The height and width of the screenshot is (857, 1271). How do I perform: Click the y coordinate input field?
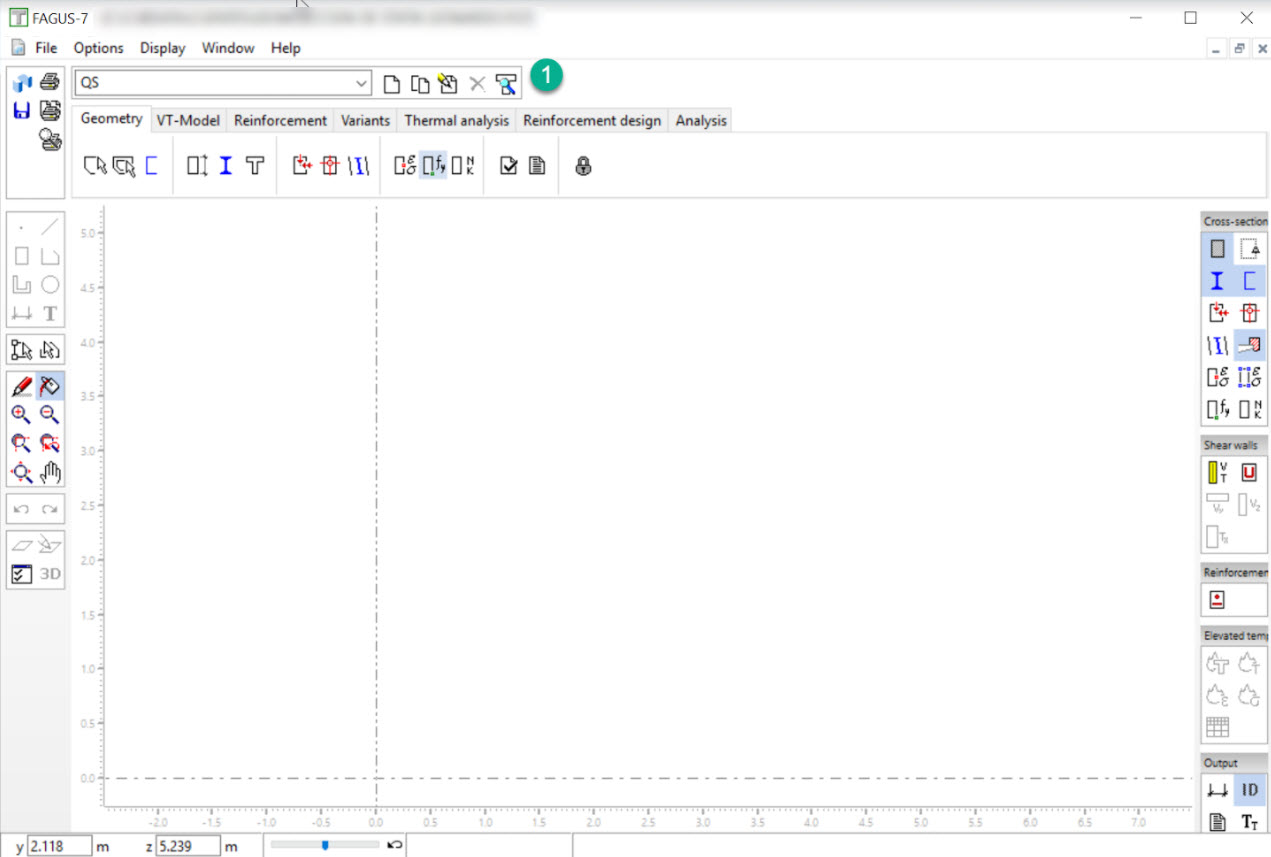pos(59,846)
